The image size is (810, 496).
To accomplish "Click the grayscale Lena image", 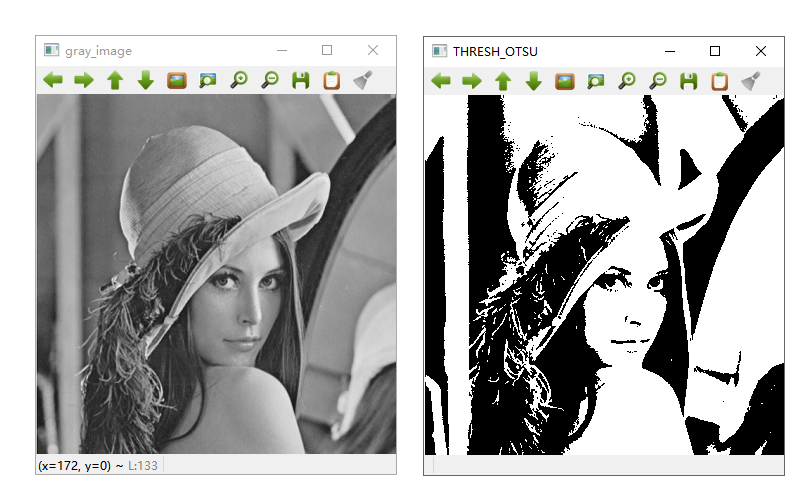I will (x=216, y=274).
